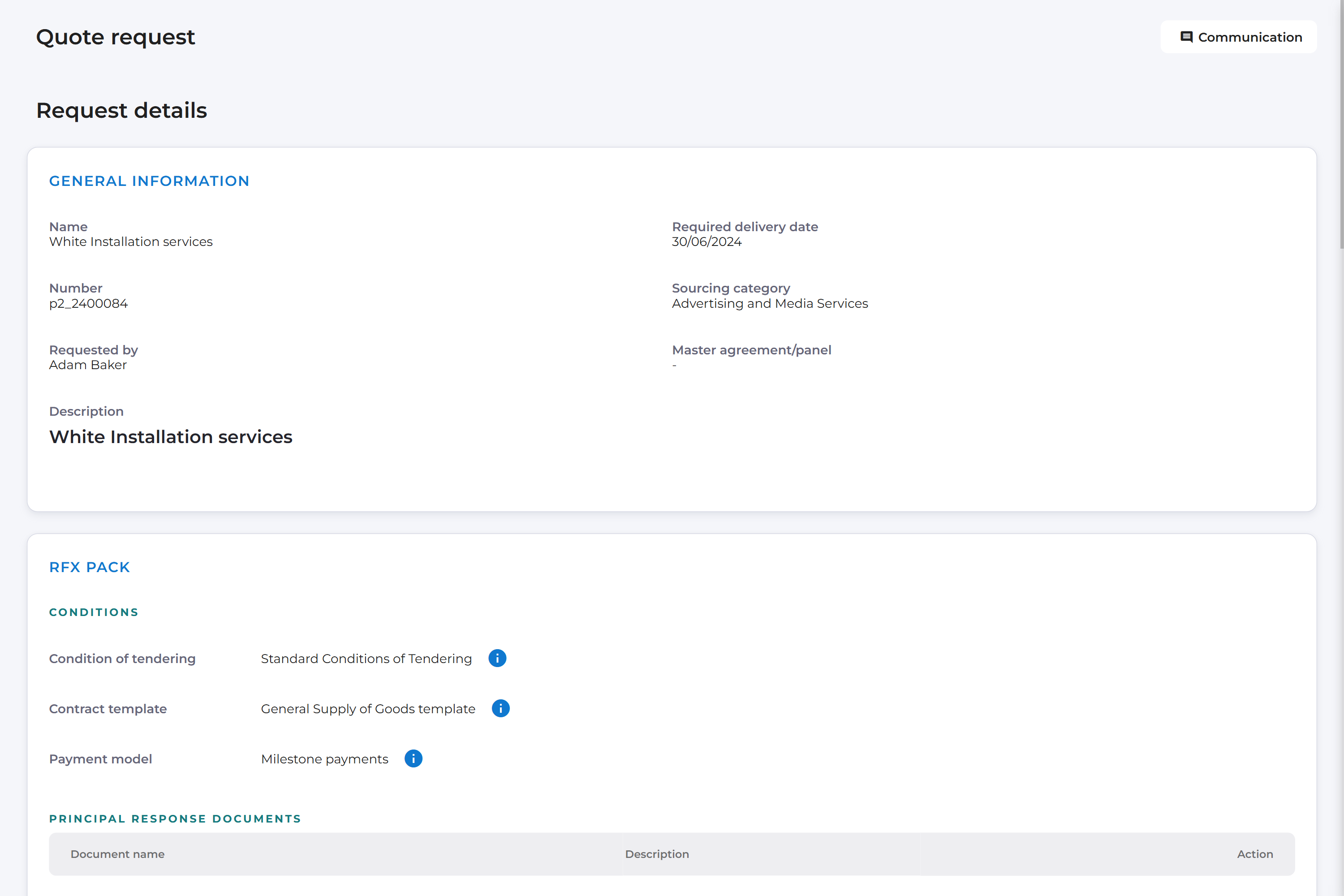Open the Communication button

point(1238,37)
